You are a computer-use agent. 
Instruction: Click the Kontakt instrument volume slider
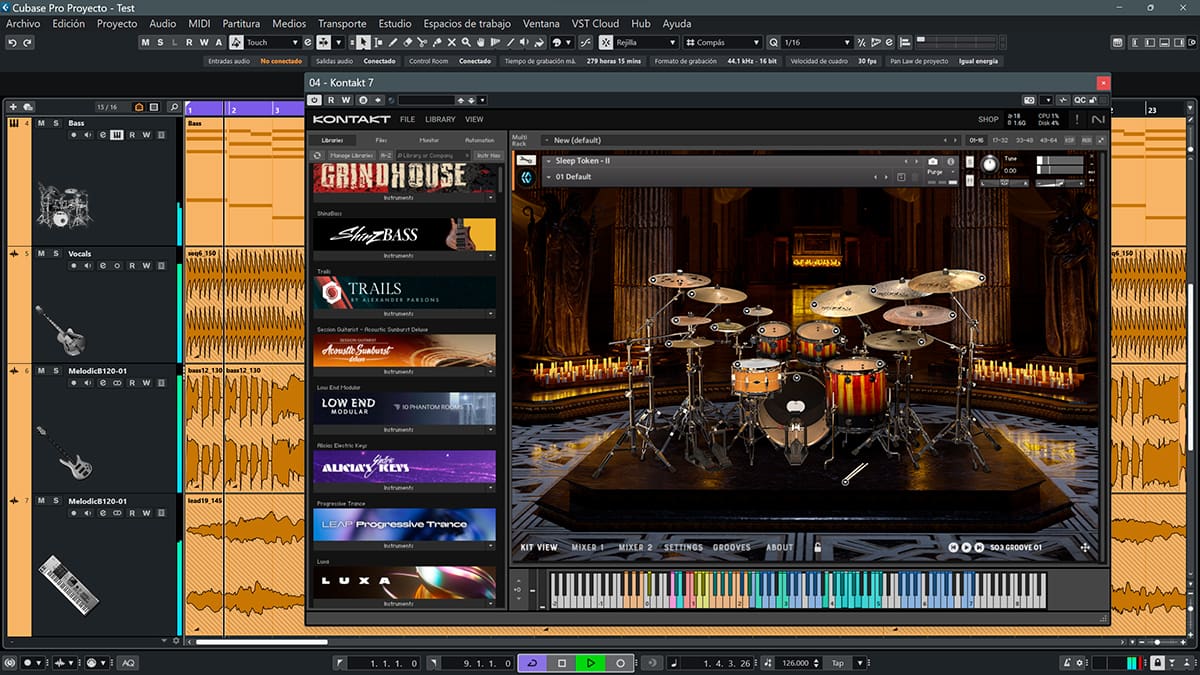pyautogui.click(x=1060, y=183)
